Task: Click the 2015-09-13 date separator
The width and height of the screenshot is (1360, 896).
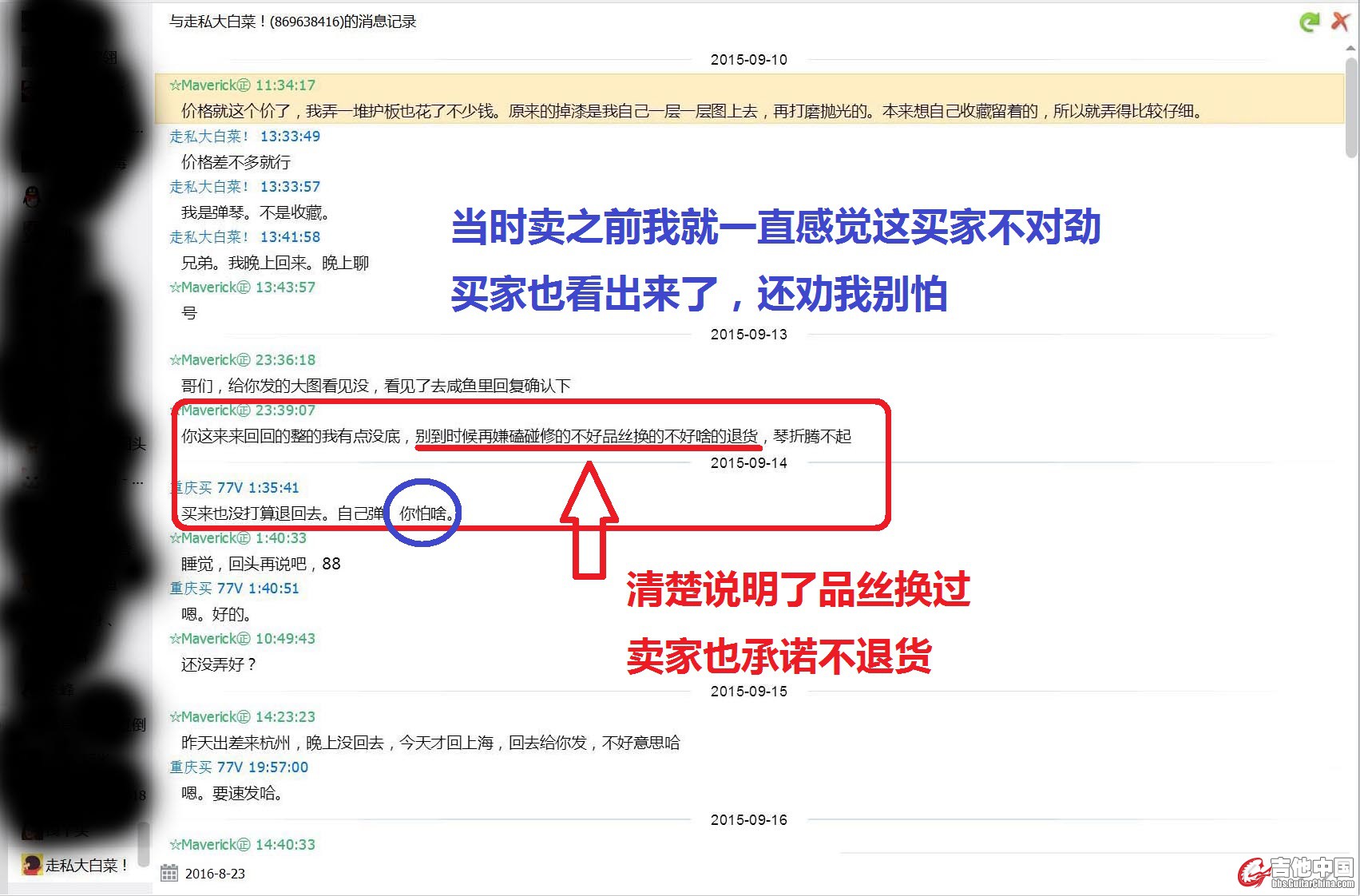Action: [x=748, y=335]
